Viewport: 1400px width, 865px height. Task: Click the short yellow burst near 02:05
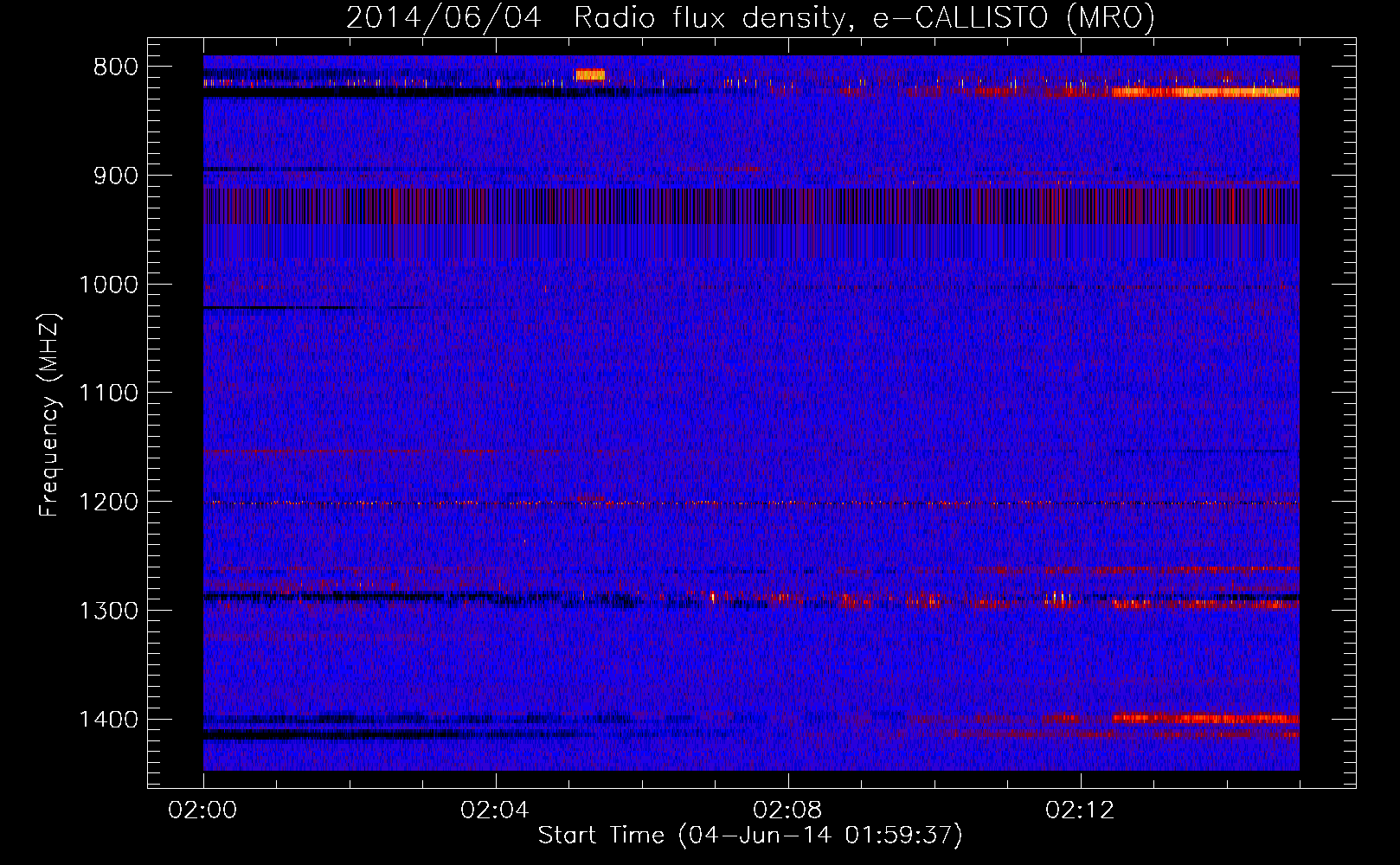point(590,75)
